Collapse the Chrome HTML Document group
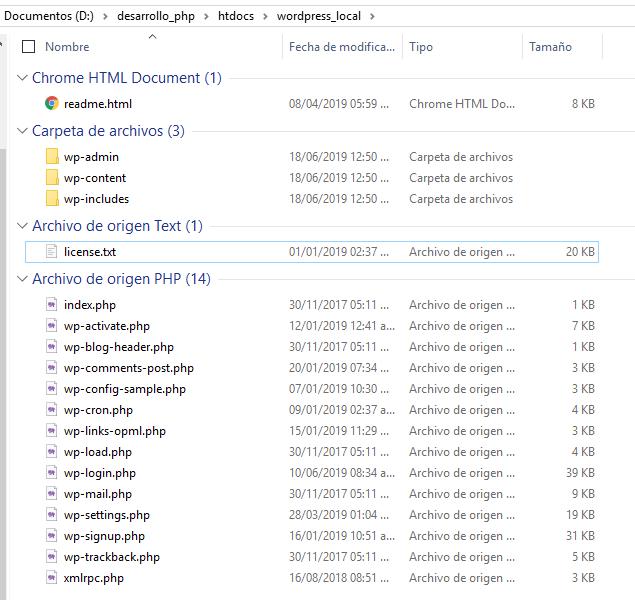 point(22,77)
